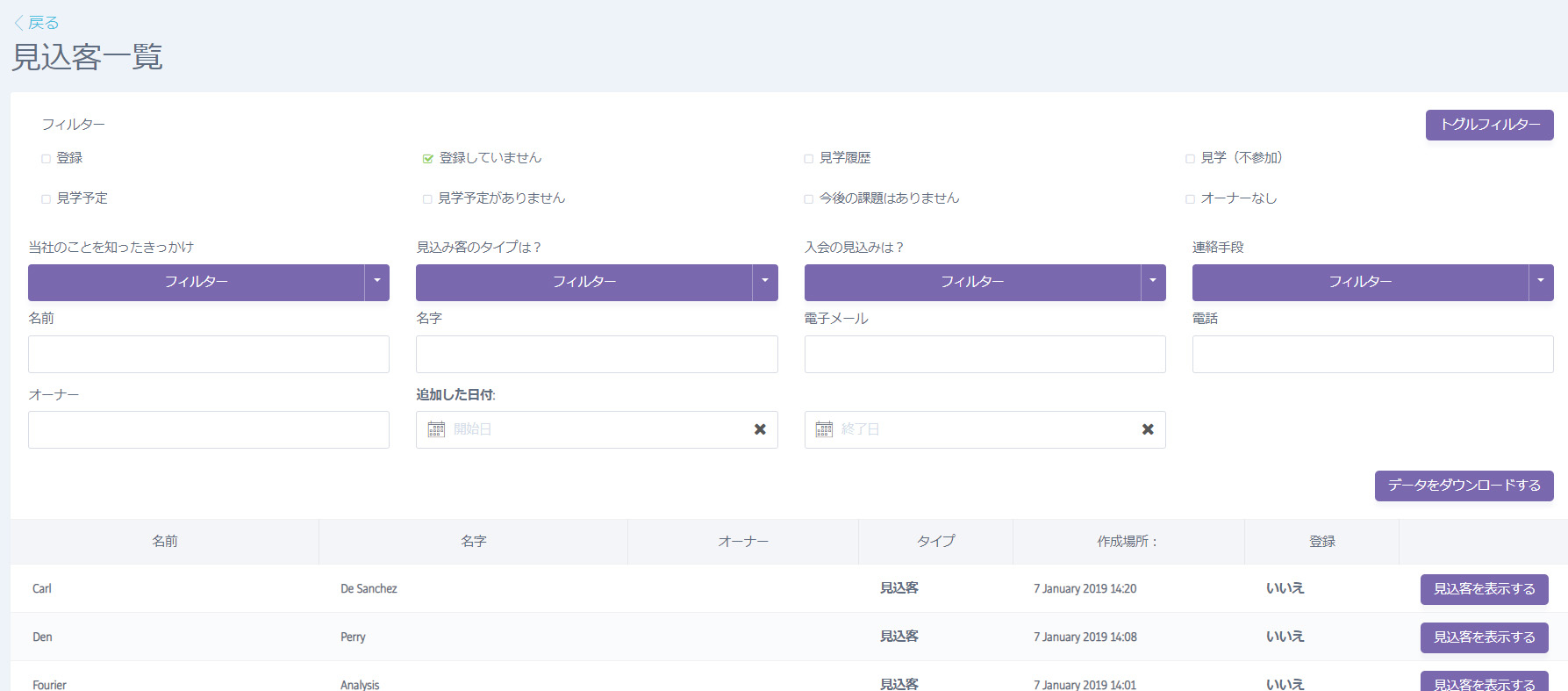This screenshot has height=691, width=1568.
Task: Select the surname cell Perry
Action: (353, 637)
